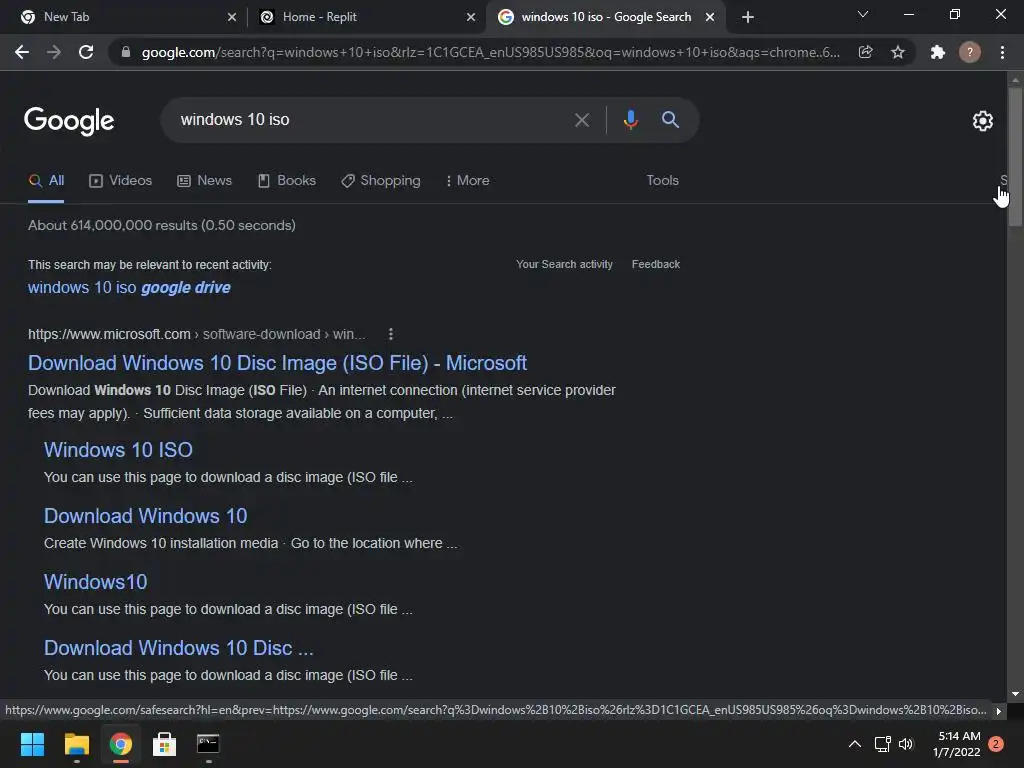Click the padlock site info icon
The image size is (1024, 768).
click(x=126, y=52)
